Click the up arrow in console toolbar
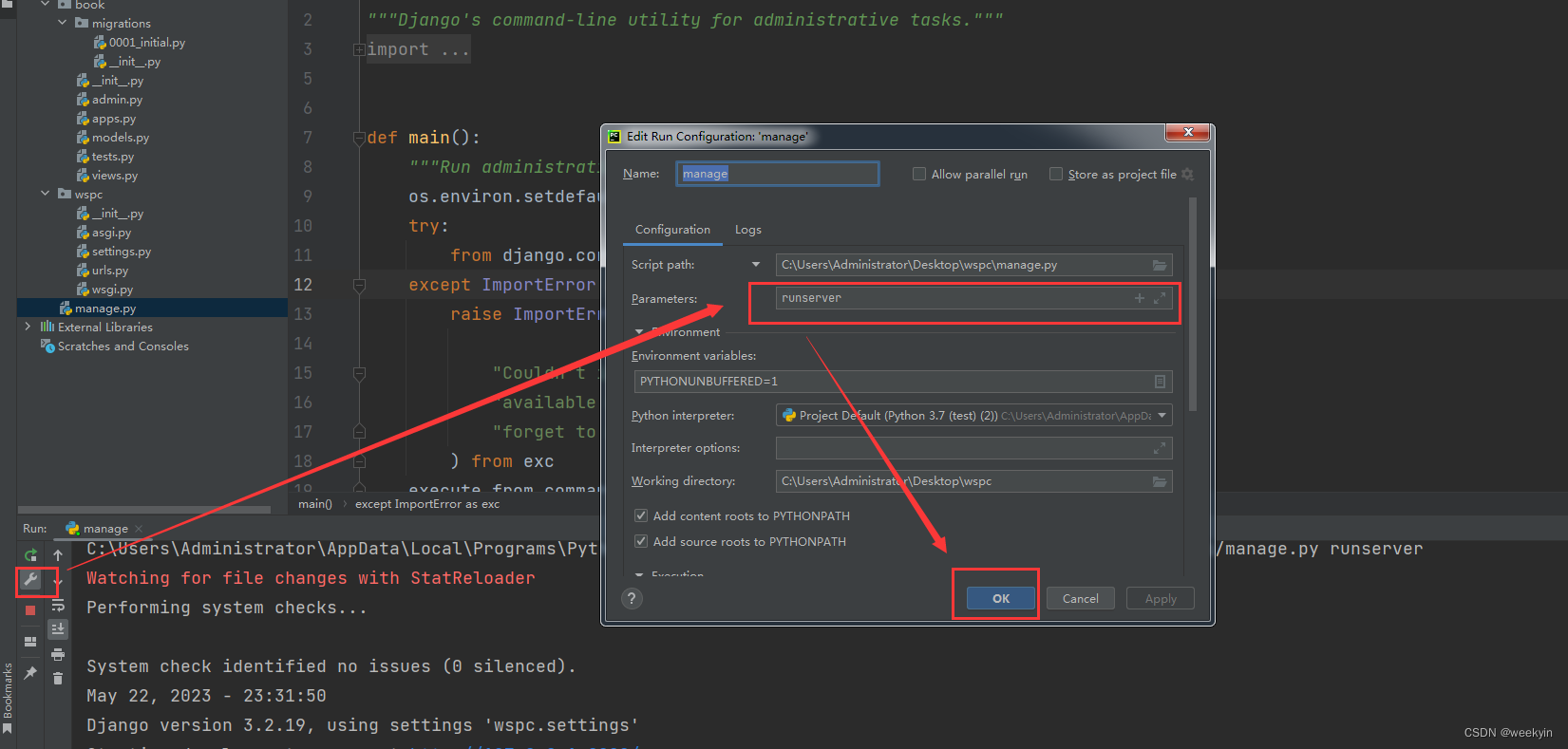This screenshot has height=749, width=1568. pyautogui.click(x=58, y=554)
